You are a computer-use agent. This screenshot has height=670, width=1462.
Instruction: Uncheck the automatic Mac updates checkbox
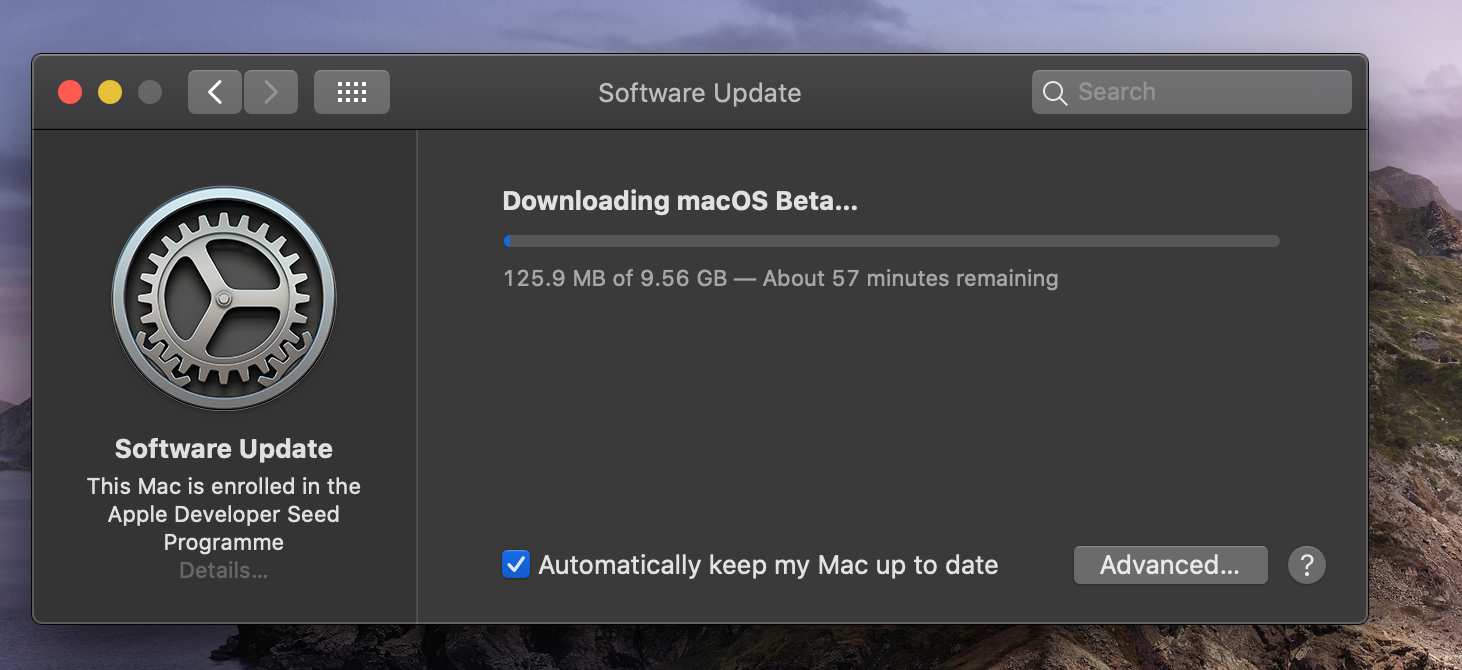click(x=516, y=565)
